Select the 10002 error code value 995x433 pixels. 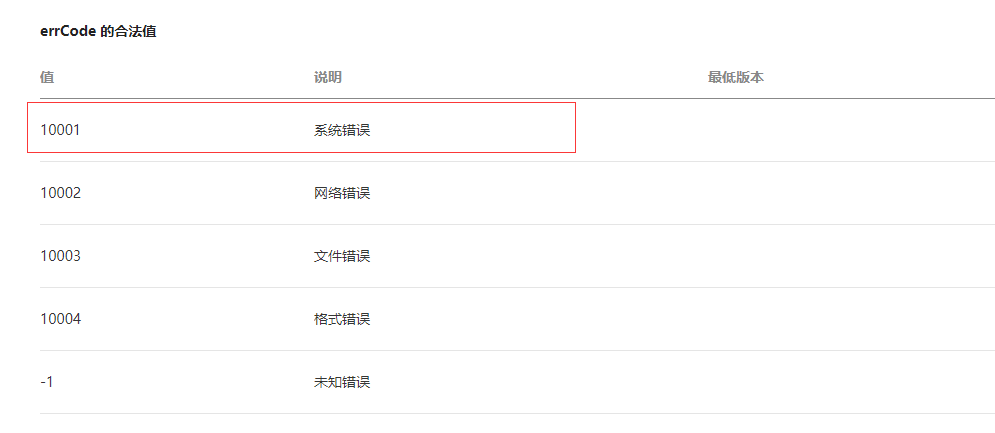[60, 192]
